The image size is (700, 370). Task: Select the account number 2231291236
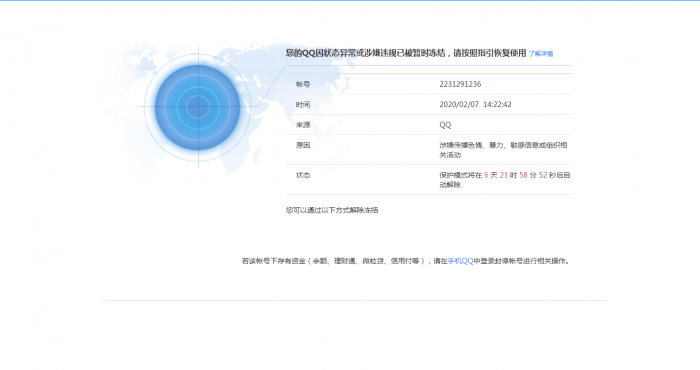coord(460,84)
